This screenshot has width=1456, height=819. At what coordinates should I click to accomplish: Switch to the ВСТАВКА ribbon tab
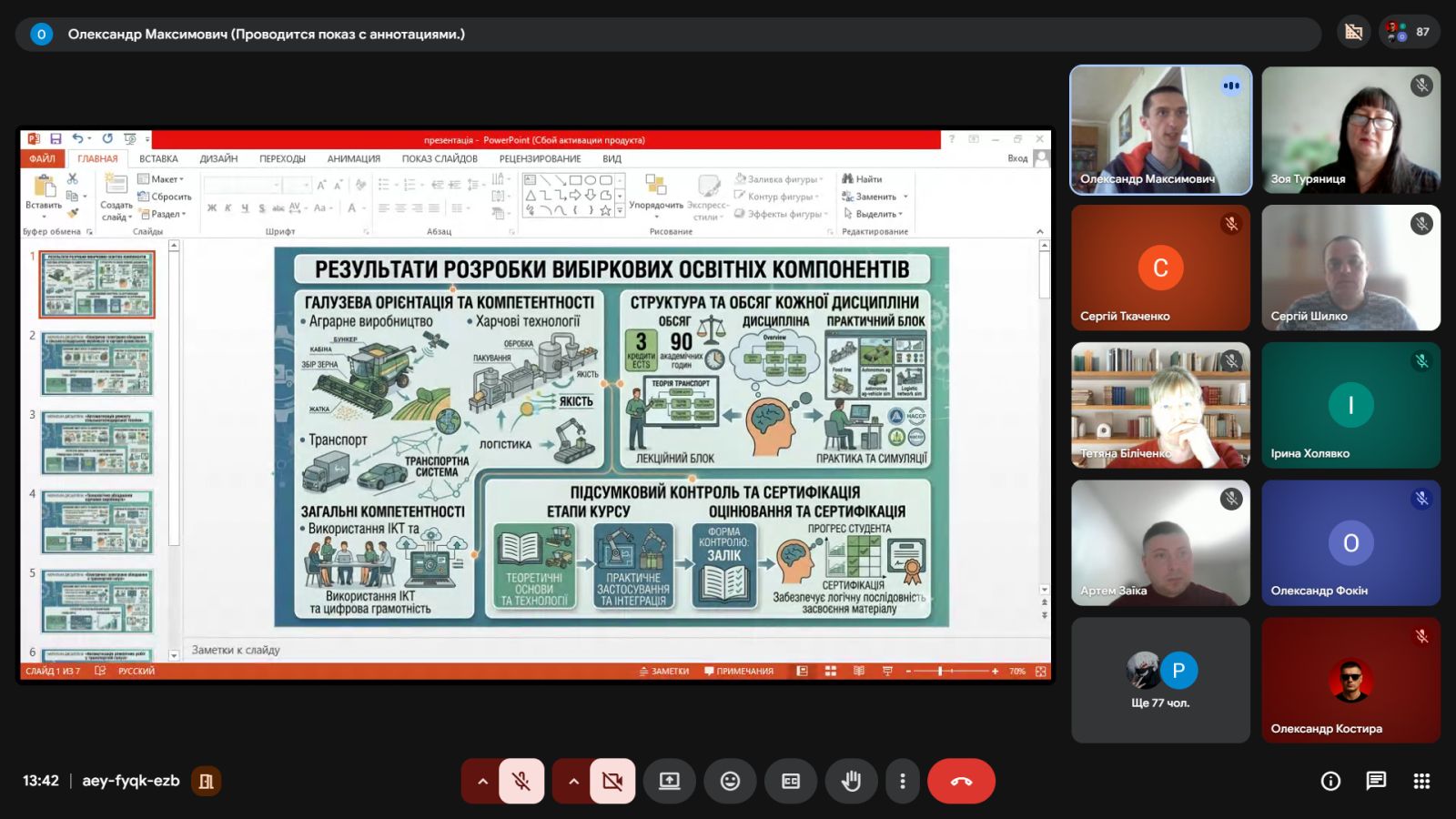click(158, 158)
